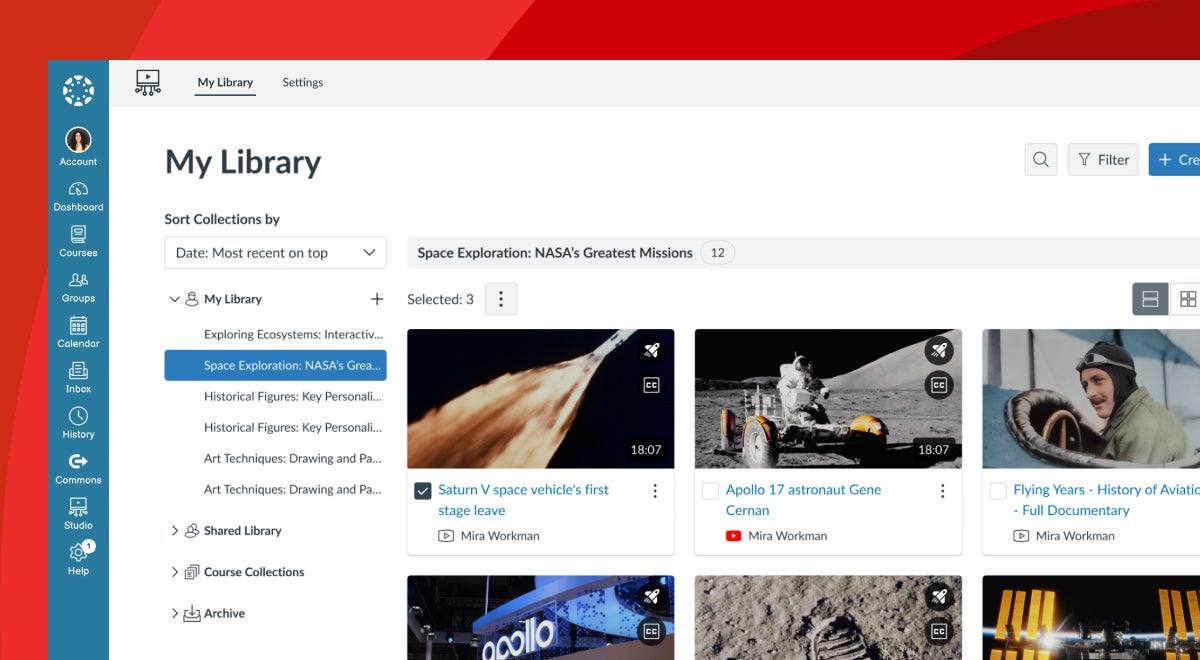Image resolution: width=1200 pixels, height=660 pixels.
Task: Uncheck the Saturn V video checkbox
Action: coord(423,491)
